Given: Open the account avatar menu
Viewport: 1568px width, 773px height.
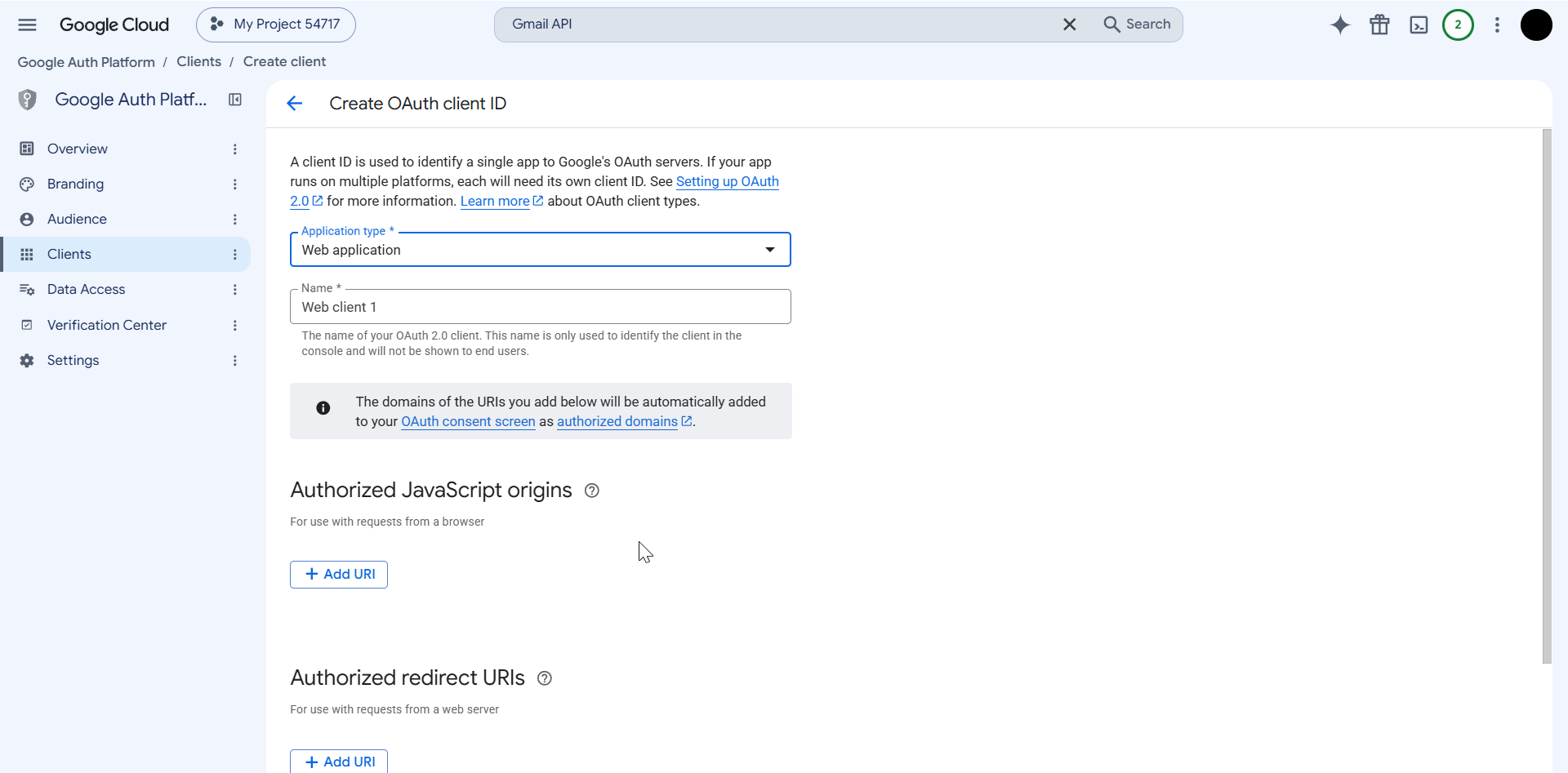Looking at the screenshot, I should 1536,24.
